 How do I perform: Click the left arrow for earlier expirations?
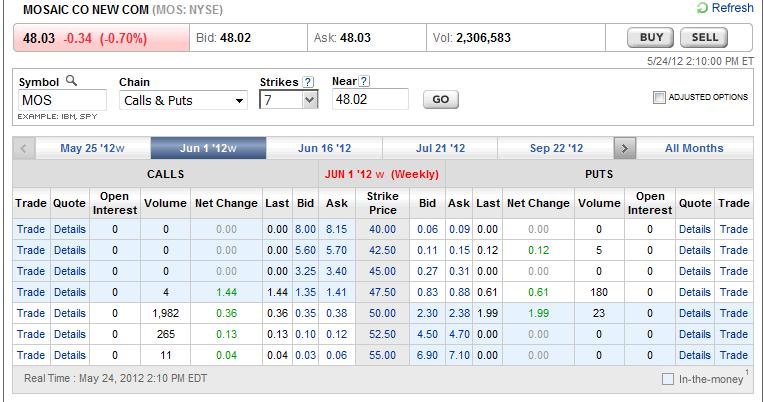(x=23, y=148)
